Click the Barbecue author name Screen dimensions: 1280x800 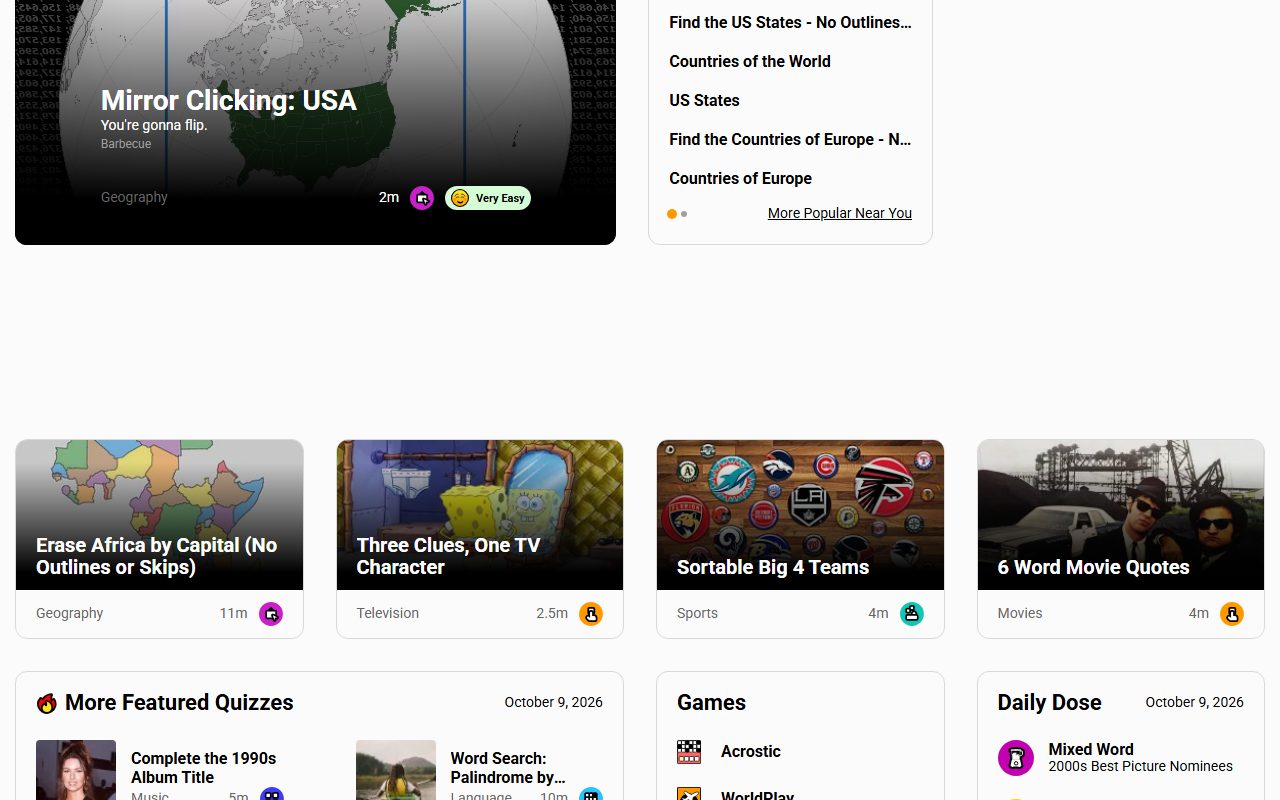[126, 144]
